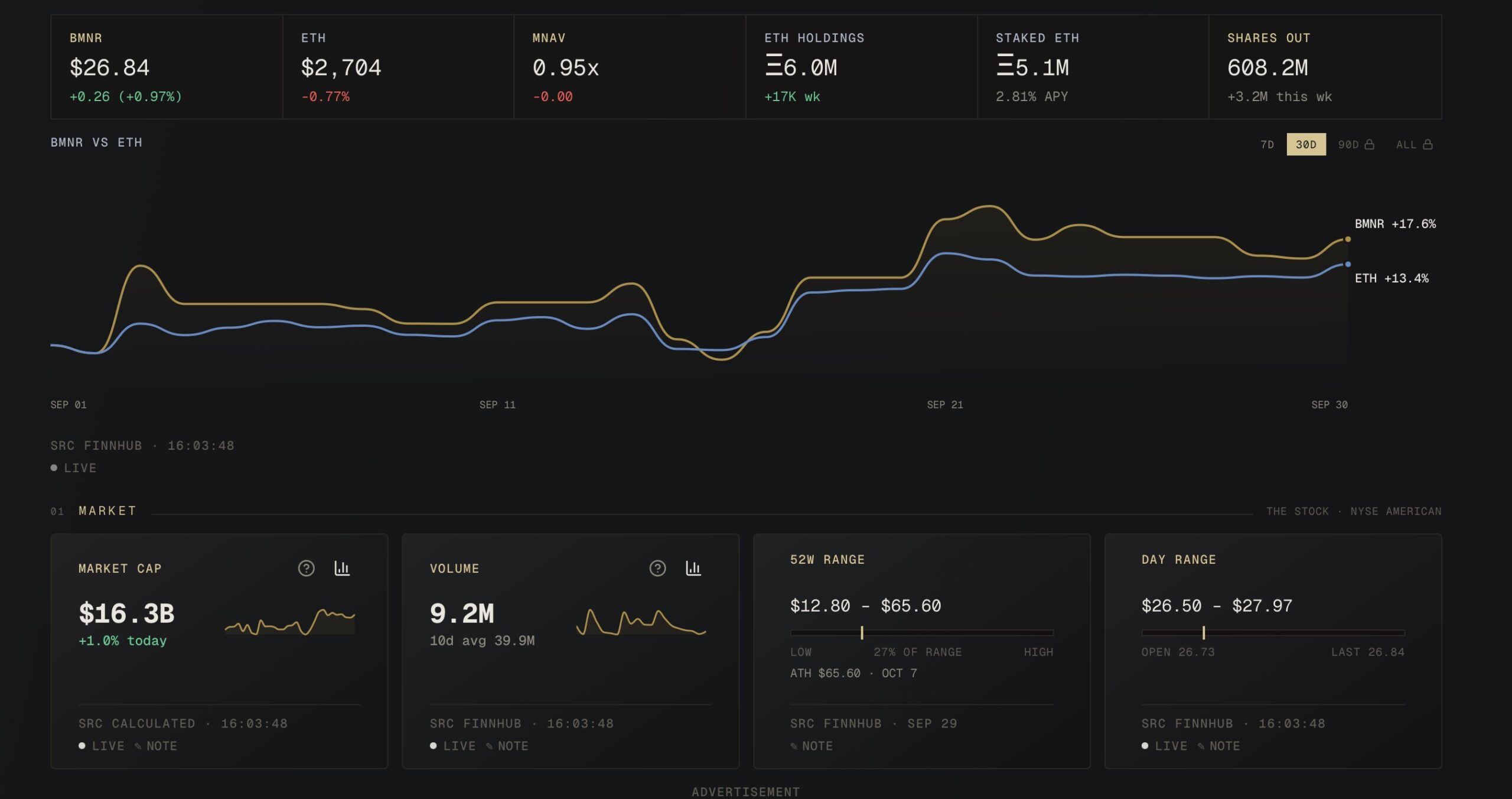Click the BMNR endpoint dot on chart
1512x799 pixels.
pos(1348,239)
